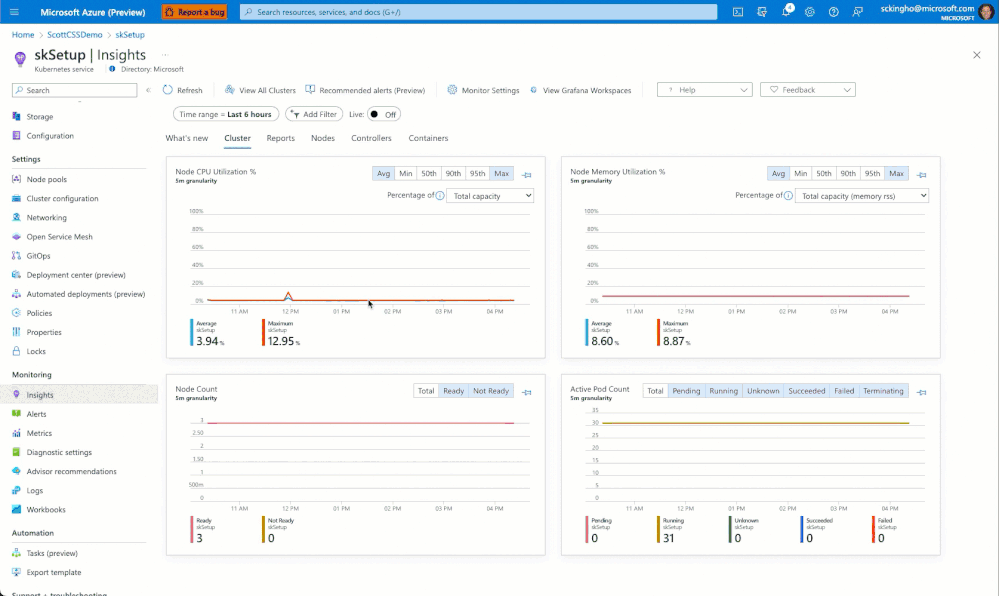Open the Azure portal hamburger menu
Viewport: 999px width, 596px height.
pos(14,12)
